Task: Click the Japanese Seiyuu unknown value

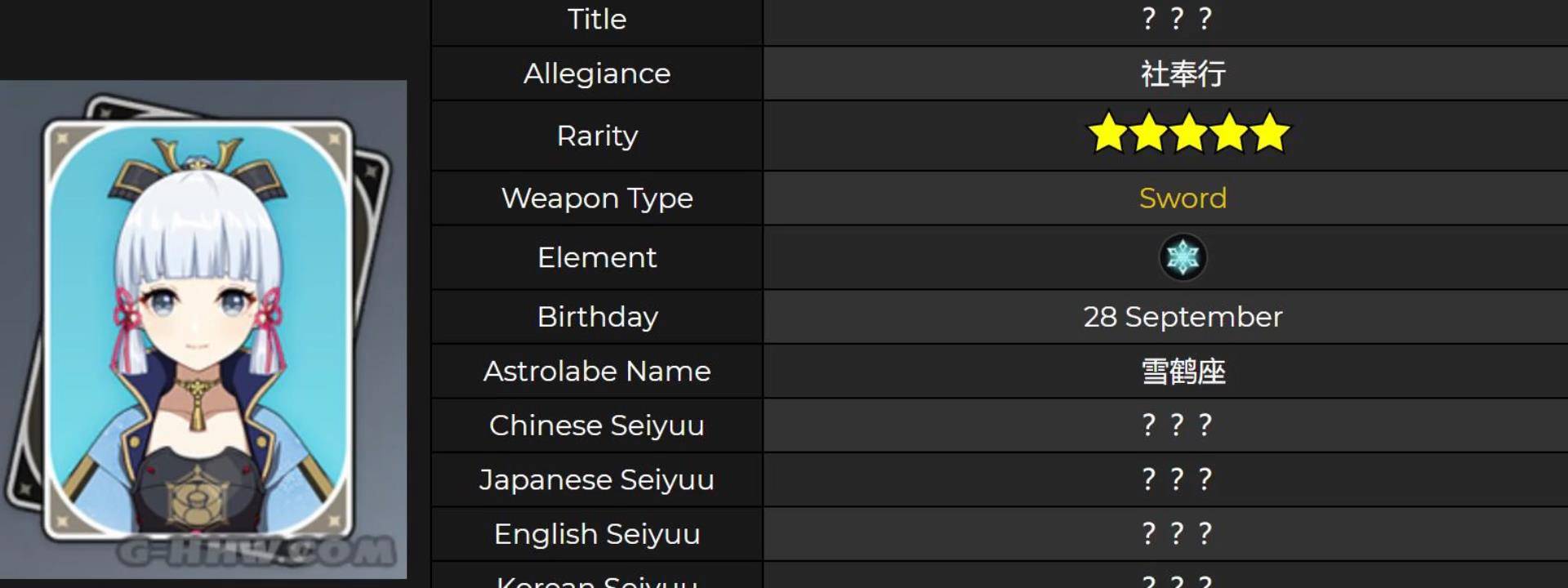Action: coord(1177,479)
